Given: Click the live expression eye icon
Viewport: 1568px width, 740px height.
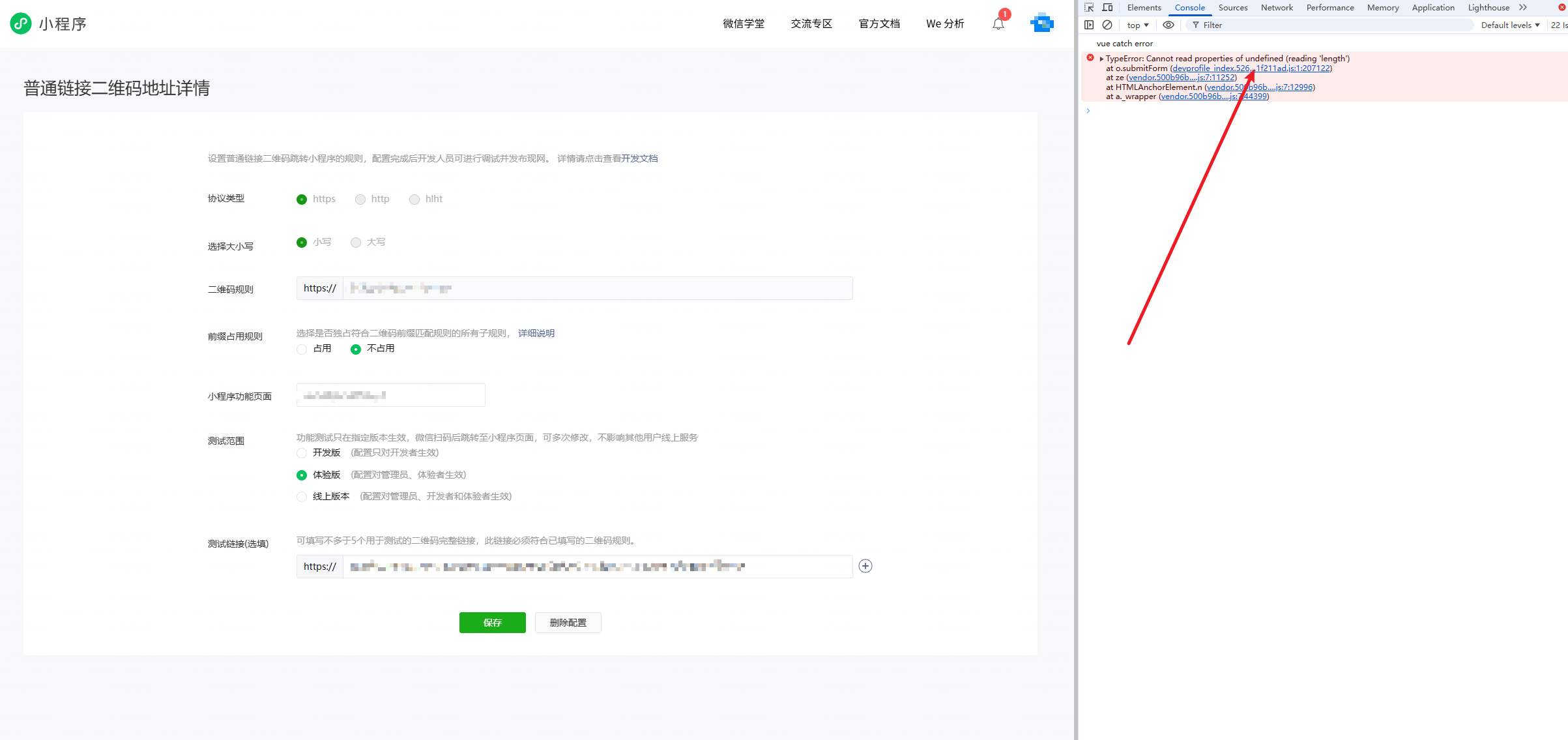Looking at the screenshot, I should (x=1169, y=25).
